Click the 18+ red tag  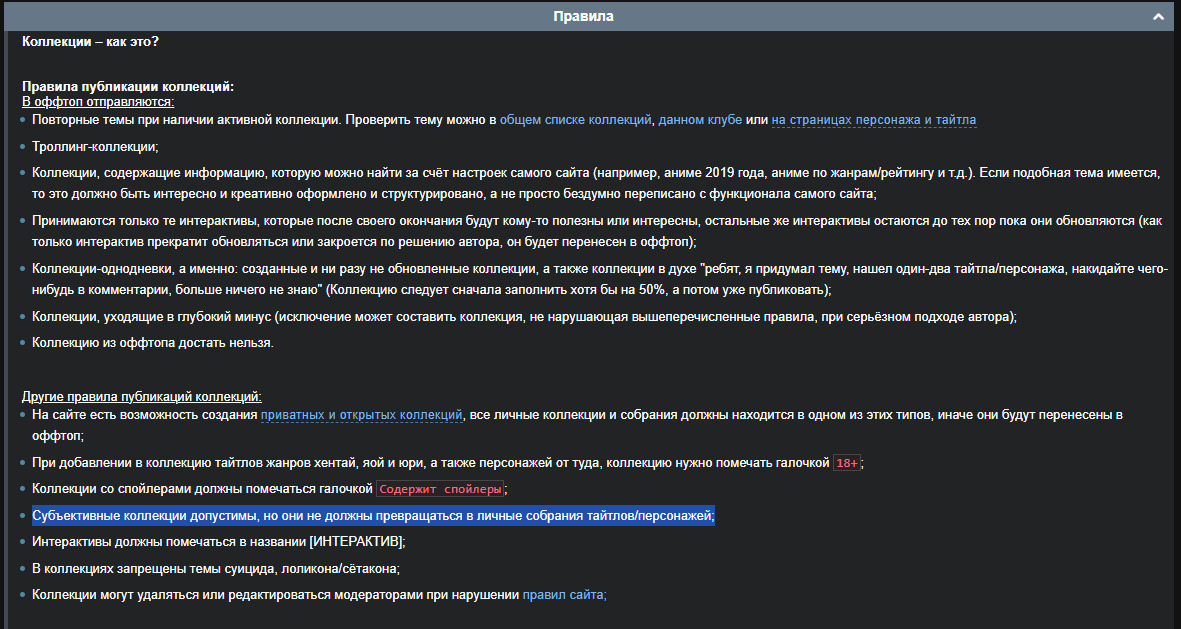(846, 463)
